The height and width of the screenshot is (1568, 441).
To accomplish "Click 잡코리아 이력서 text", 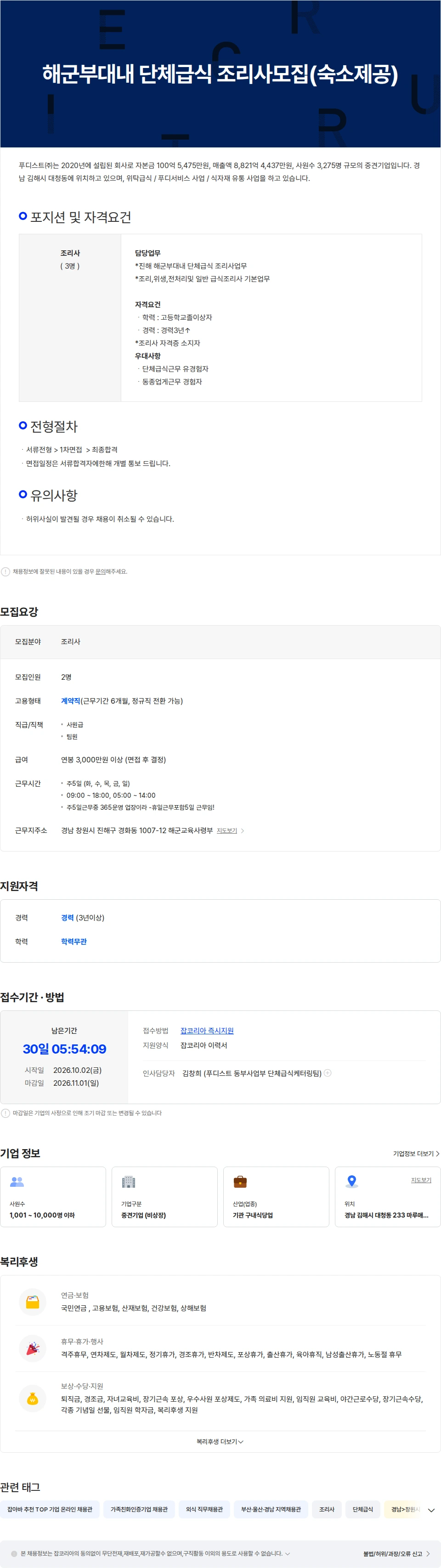I will pos(204,1046).
